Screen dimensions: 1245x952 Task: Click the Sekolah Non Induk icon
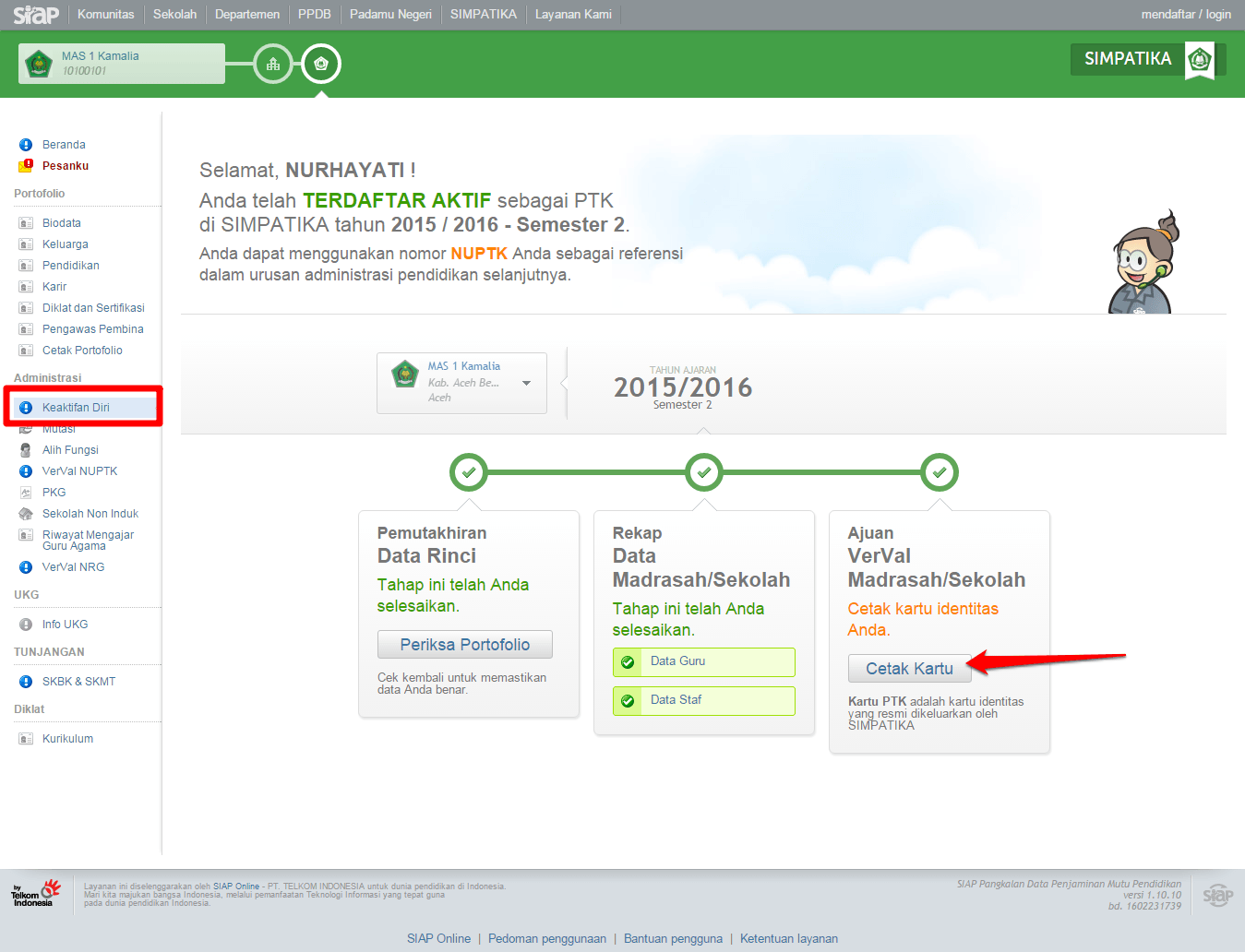coord(26,514)
